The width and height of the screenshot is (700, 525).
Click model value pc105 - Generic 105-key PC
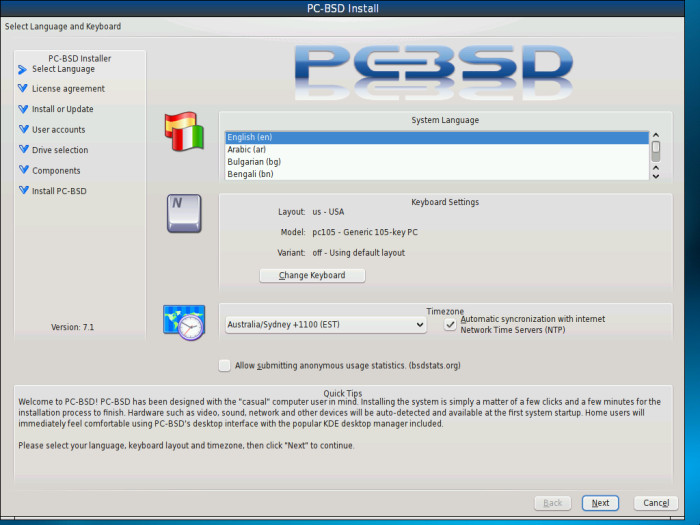365,232
